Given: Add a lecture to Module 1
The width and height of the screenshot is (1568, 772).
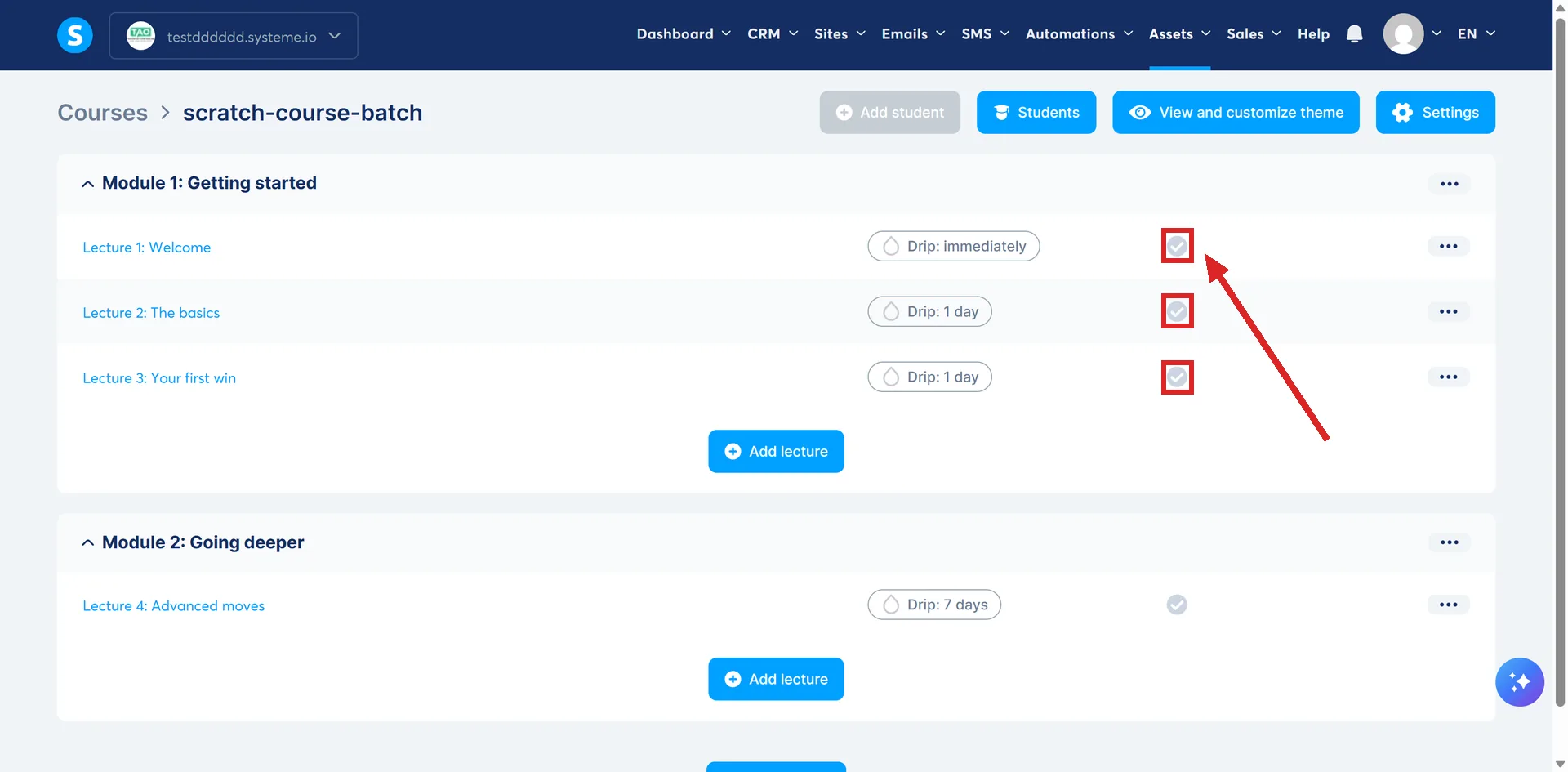Looking at the screenshot, I should [x=776, y=451].
